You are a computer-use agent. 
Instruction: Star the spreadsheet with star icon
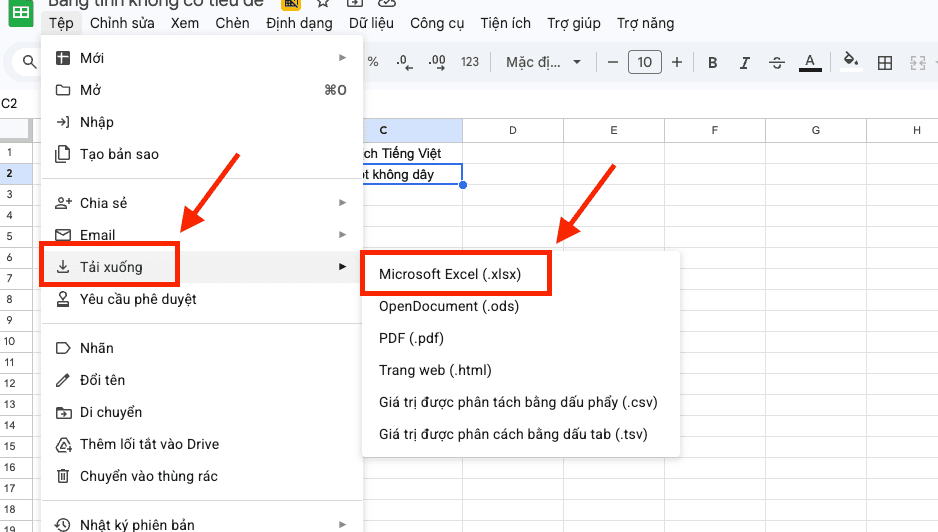tap(323, 3)
